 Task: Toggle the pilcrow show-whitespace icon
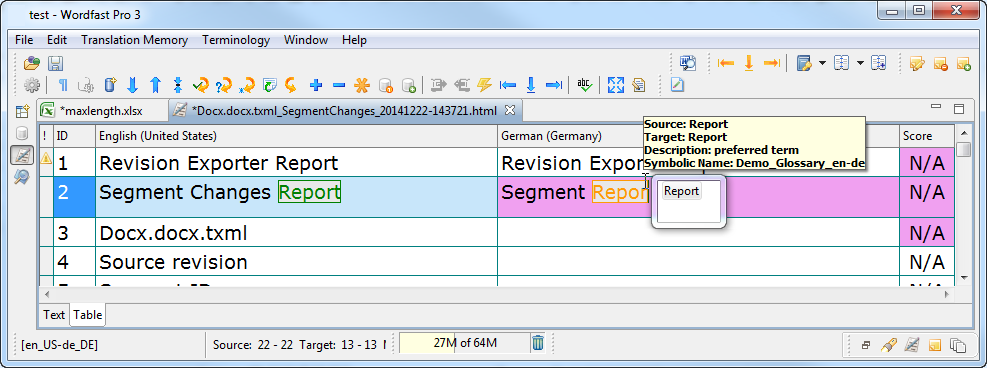(x=63, y=85)
